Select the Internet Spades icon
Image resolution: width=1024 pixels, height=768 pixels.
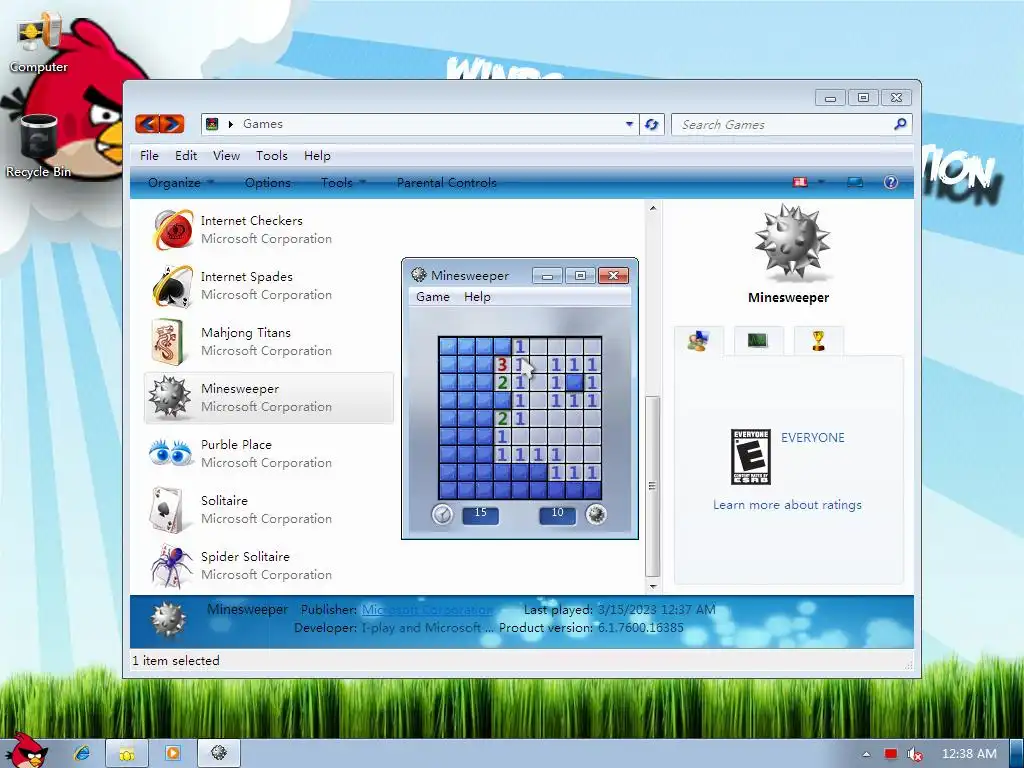click(172, 285)
